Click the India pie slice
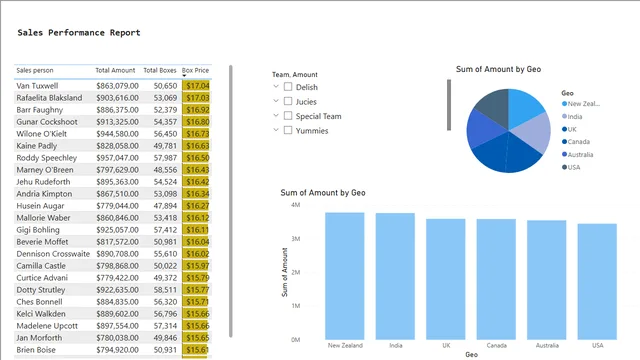The image size is (640, 360). (x=533, y=133)
